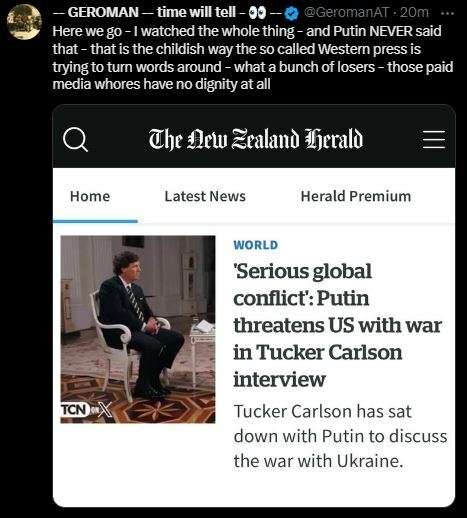Screen dimensions: 467x518
Task: Open the NZ Herald search icon
Action: (x=76, y=140)
